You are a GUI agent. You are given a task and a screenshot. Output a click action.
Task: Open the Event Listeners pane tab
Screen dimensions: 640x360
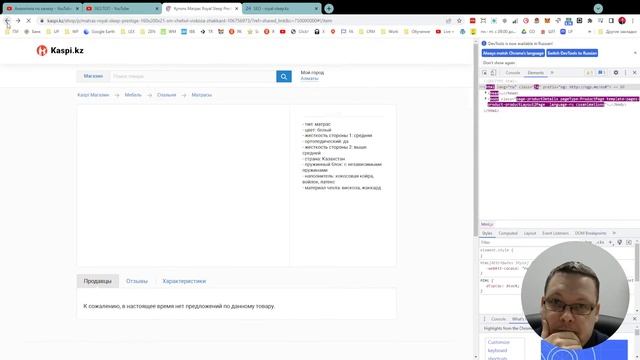point(556,233)
